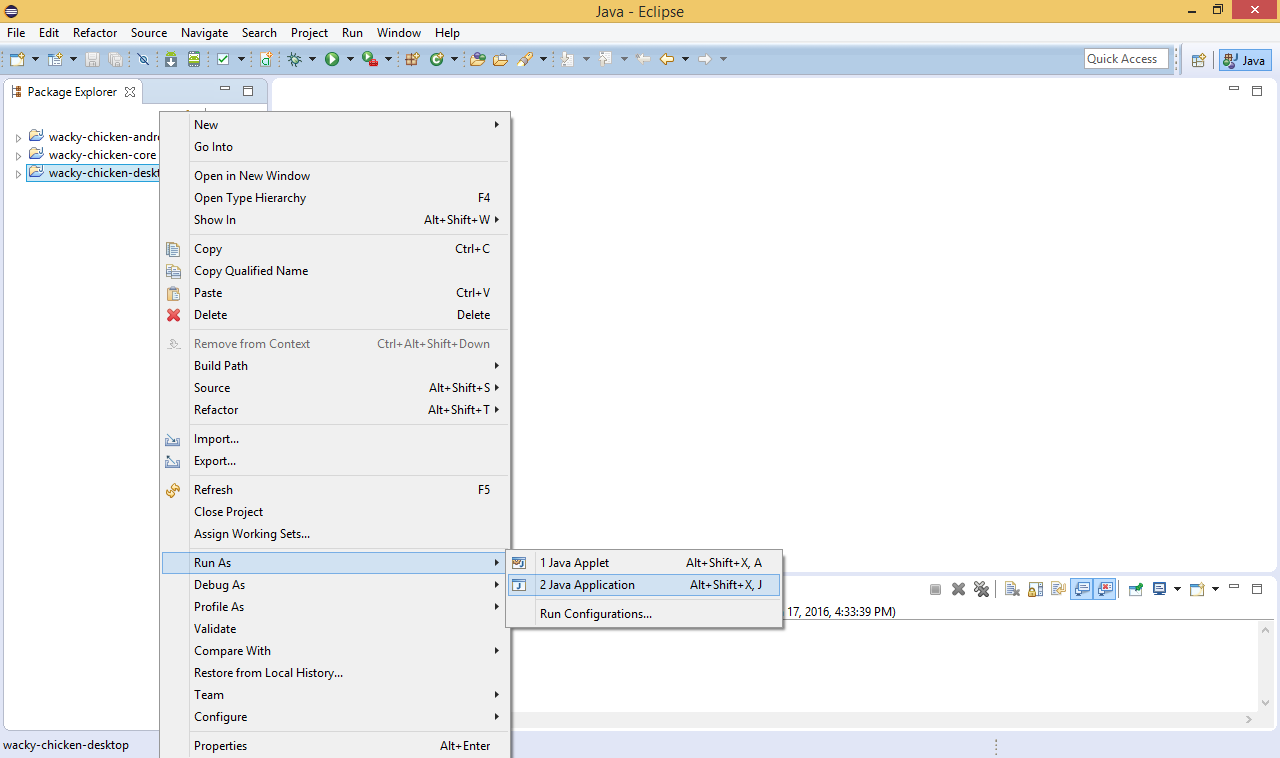1280x758 pixels.
Task: Click the Clear Console icon
Action: [1011, 589]
